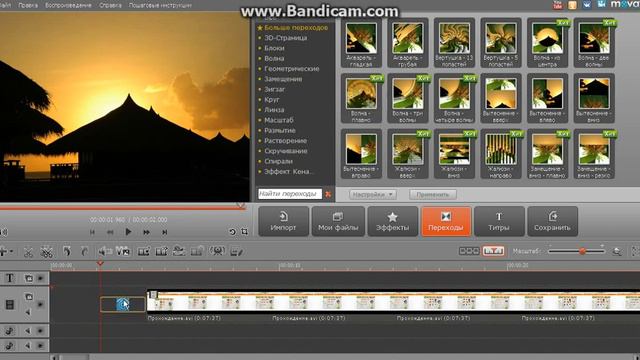Open the VK social icon in top bar
Image resolution: width=640 pixels, height=360 pixels.
click(x=587, y=4)
